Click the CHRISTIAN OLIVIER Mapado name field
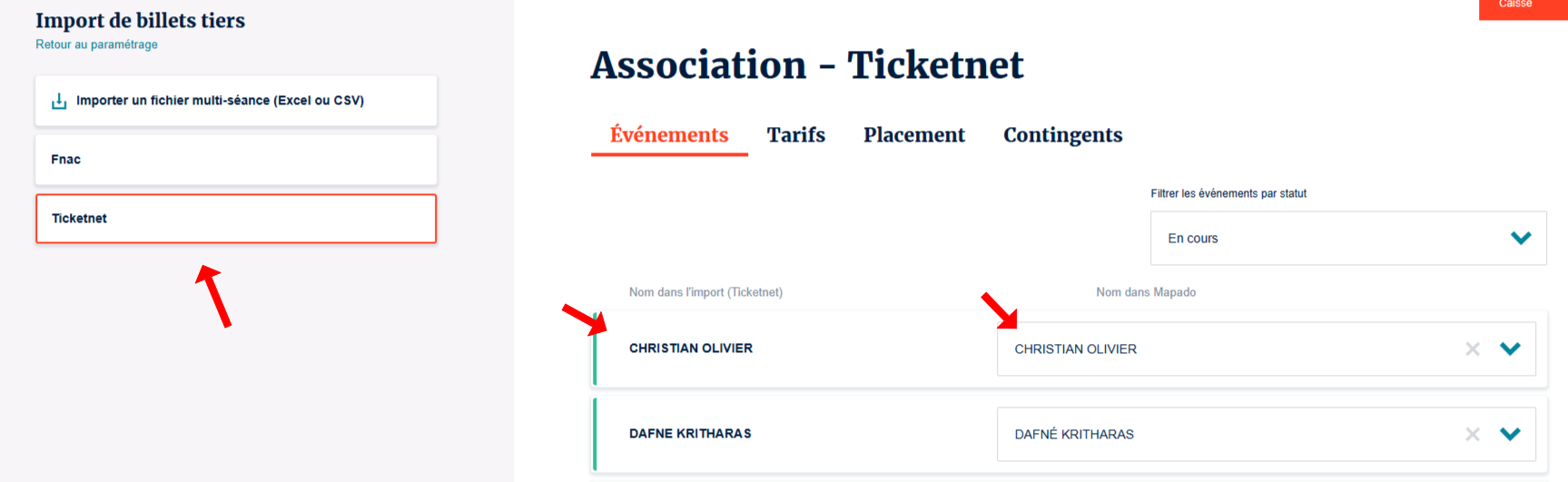 (1217, 349)
